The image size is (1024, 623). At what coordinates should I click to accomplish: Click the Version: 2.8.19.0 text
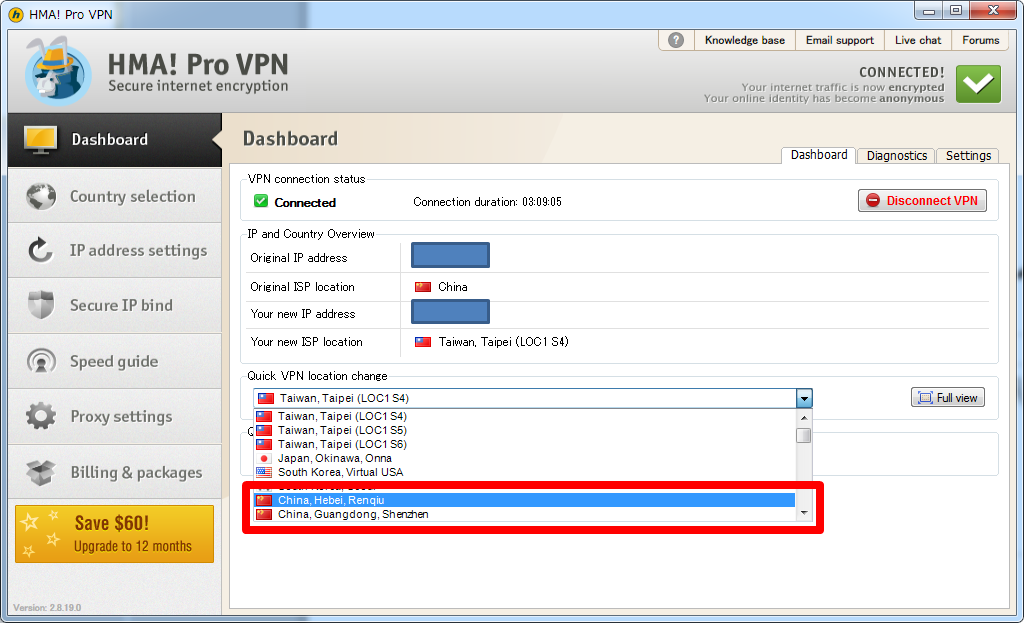pyautogui.click(x=47, y=607)
